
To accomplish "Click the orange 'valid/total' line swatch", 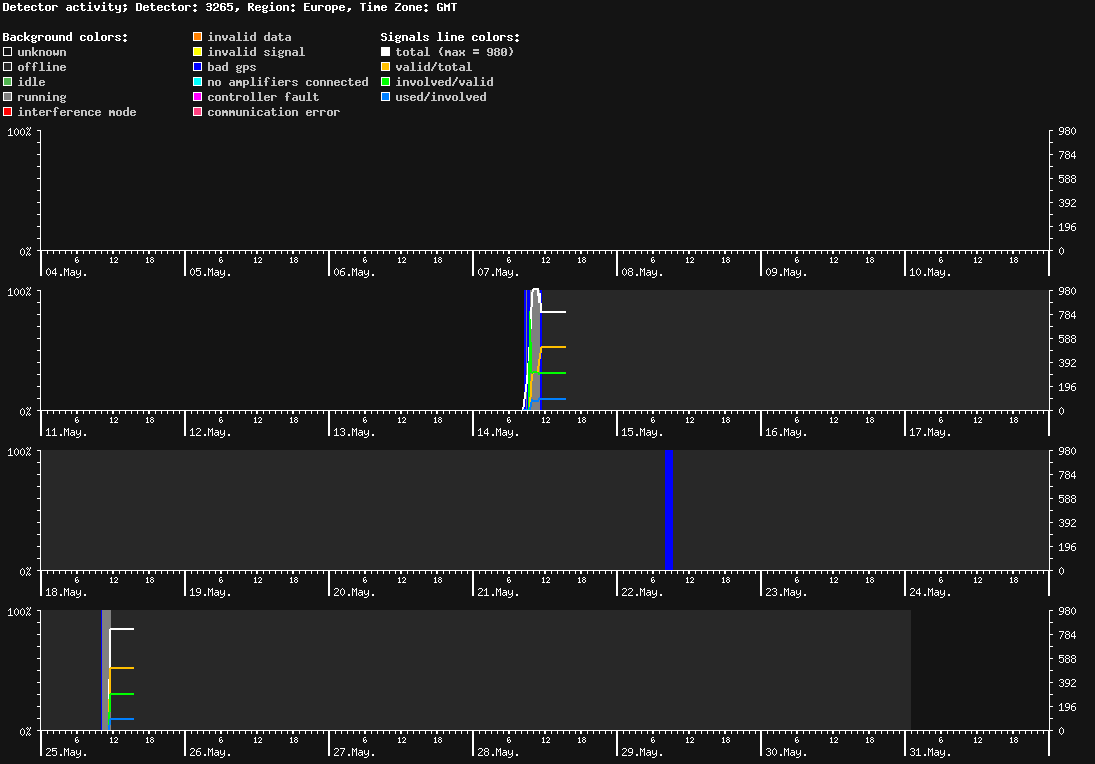I will pyautogui.click(x=385, y=66).
